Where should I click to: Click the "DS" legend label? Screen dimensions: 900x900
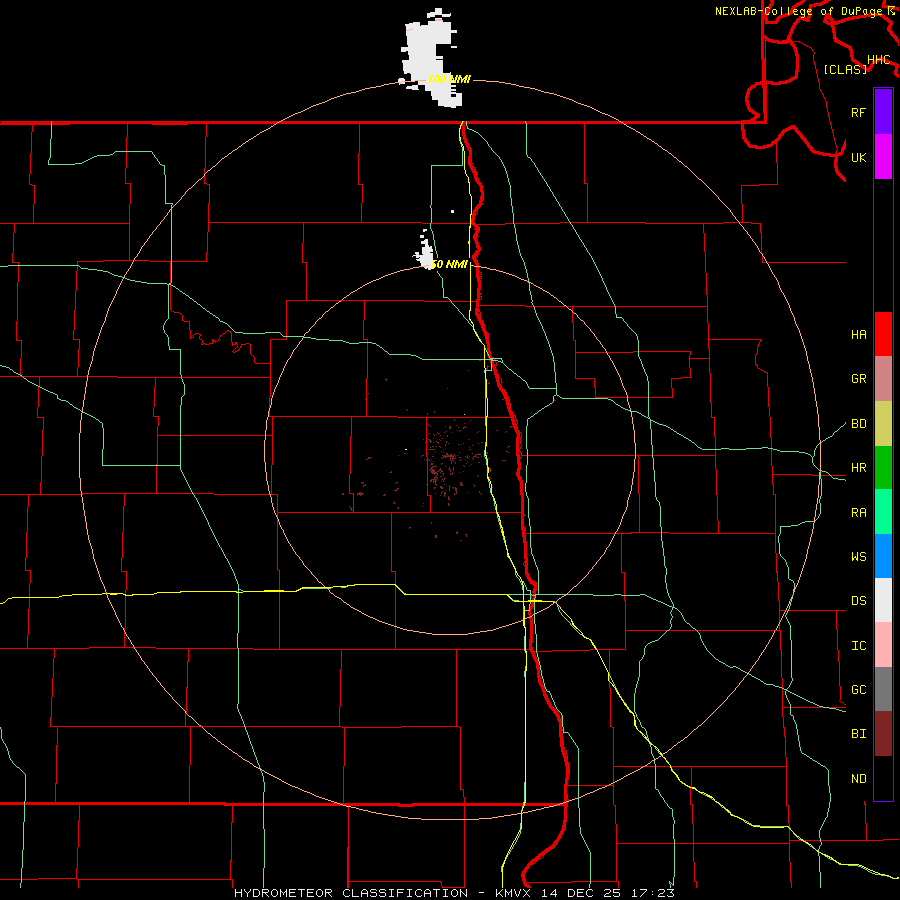pyautogui.click(x=858, y=600)
